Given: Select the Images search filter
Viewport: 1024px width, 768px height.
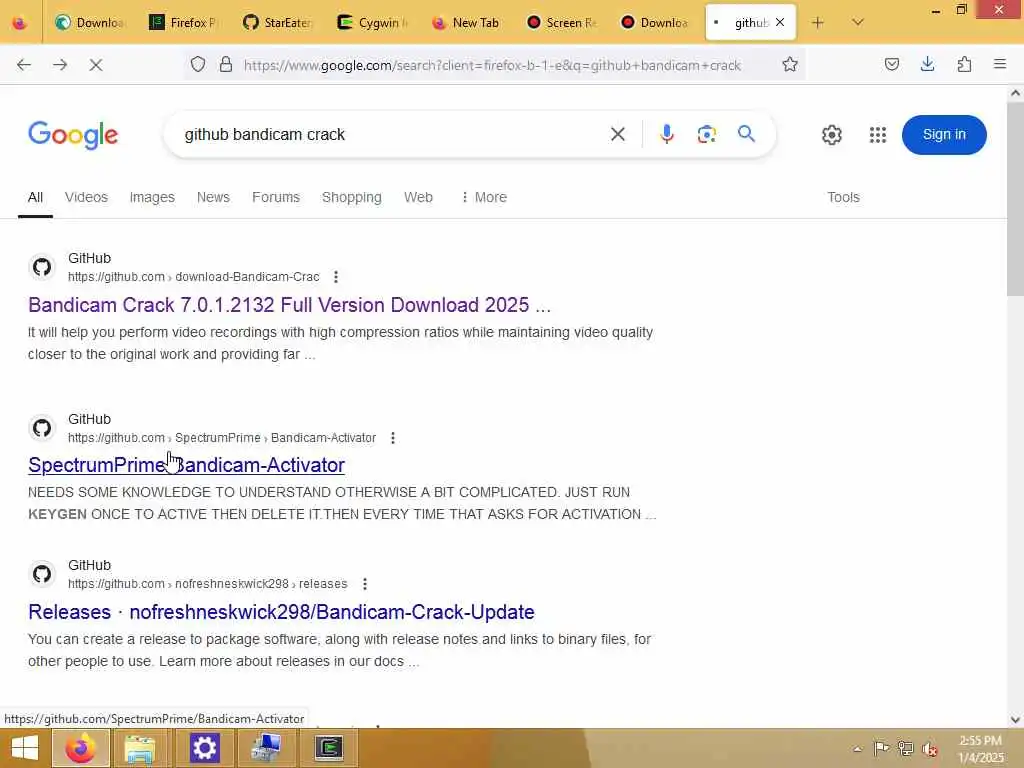Looking at the screenshot, I should pyautogui.click(x=152, y=197).
